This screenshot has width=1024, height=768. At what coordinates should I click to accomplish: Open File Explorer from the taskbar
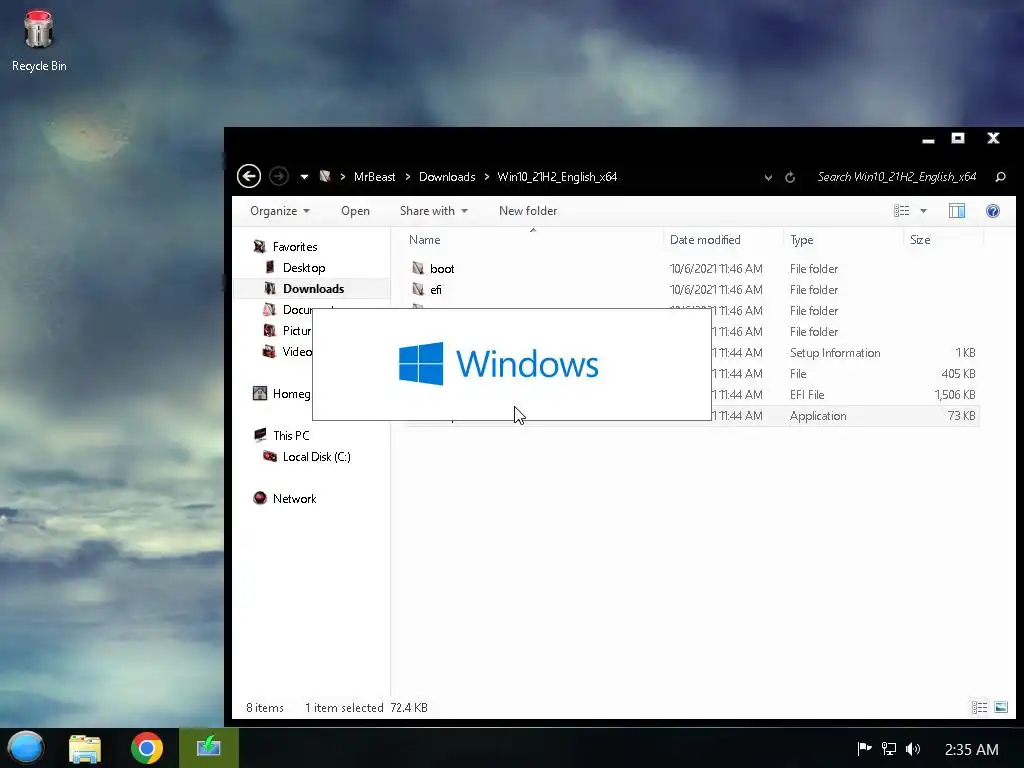(x=85, y=748)
